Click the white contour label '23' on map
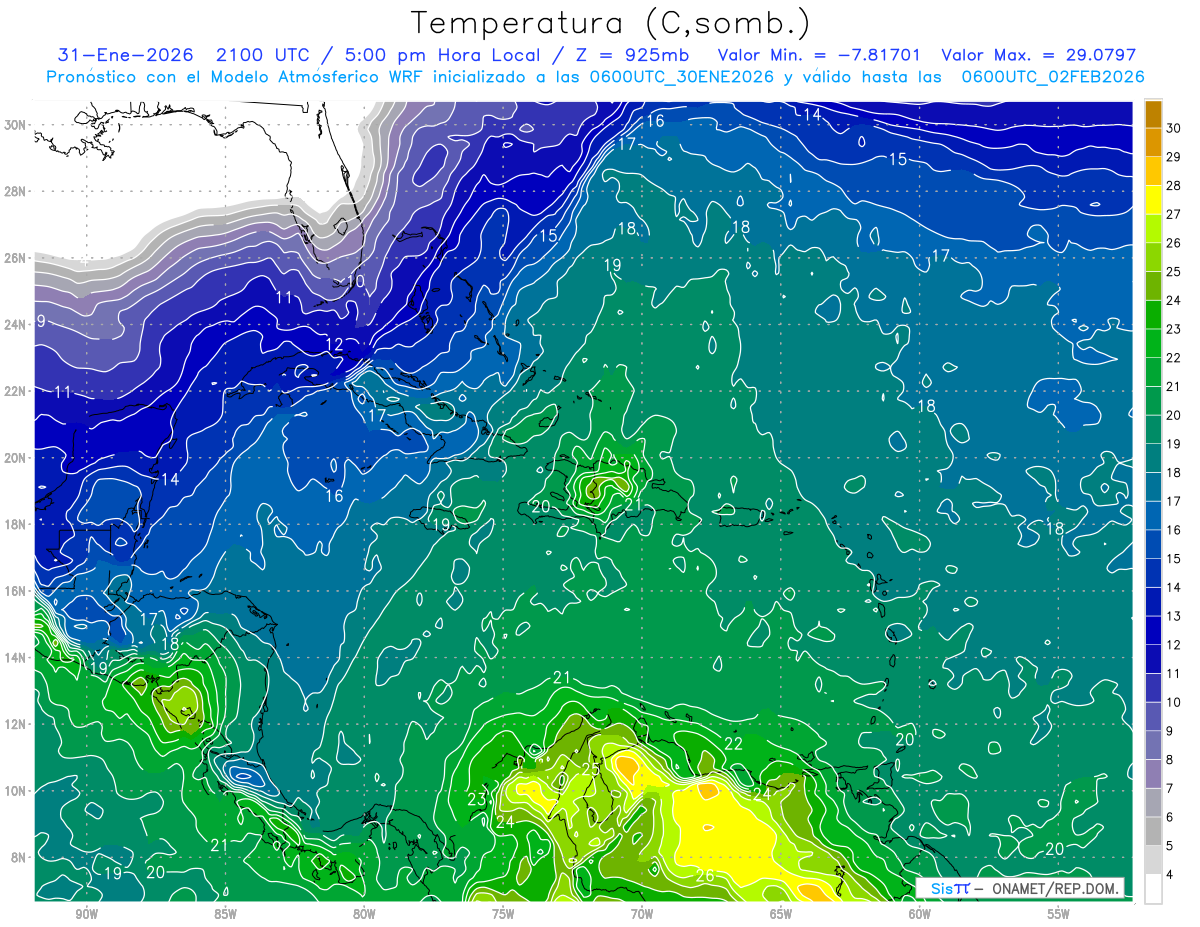Image resolution: width=1200 pixels, height=927 pixels. (476, 800)
